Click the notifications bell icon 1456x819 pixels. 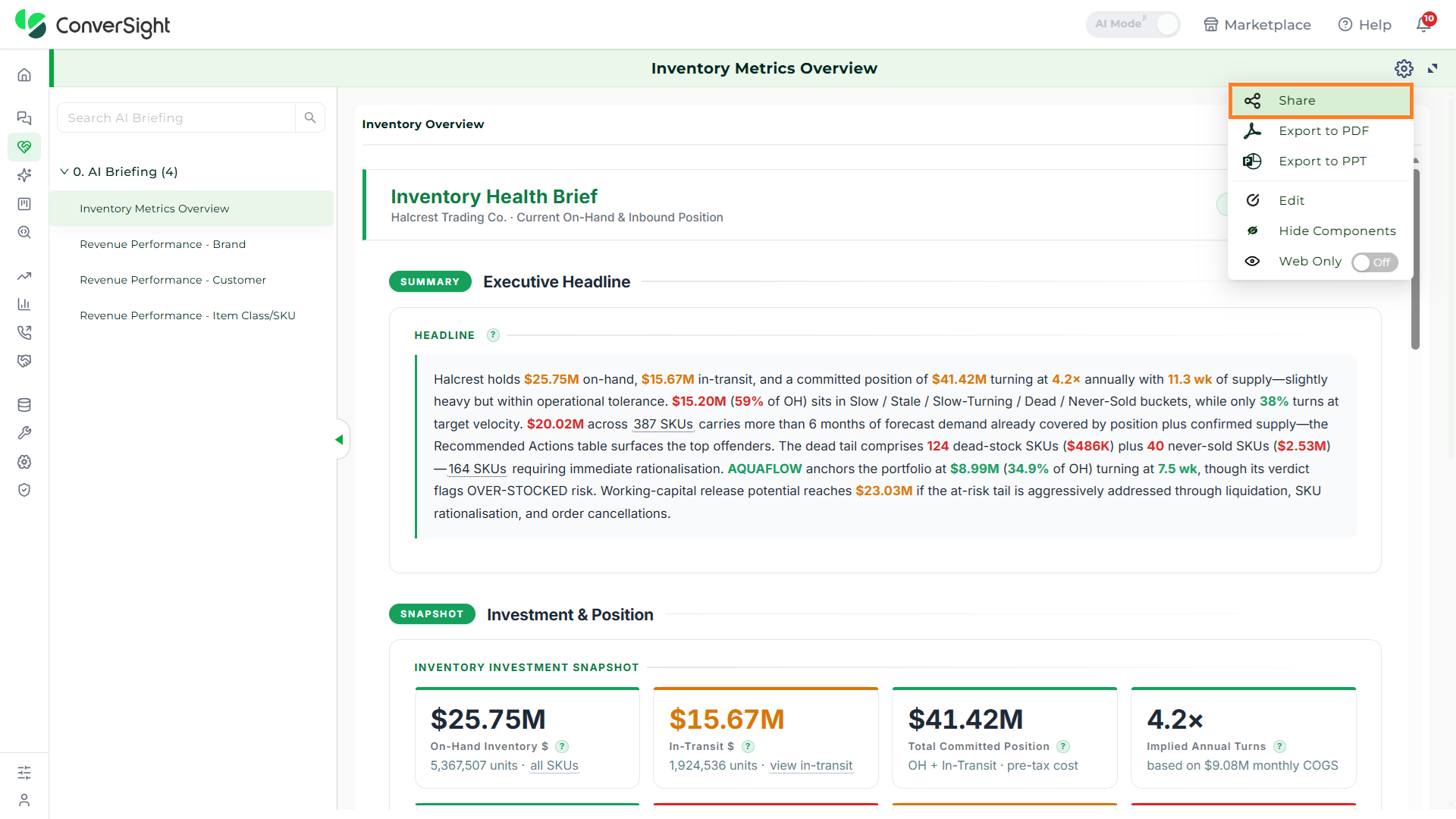(1424, 24)
